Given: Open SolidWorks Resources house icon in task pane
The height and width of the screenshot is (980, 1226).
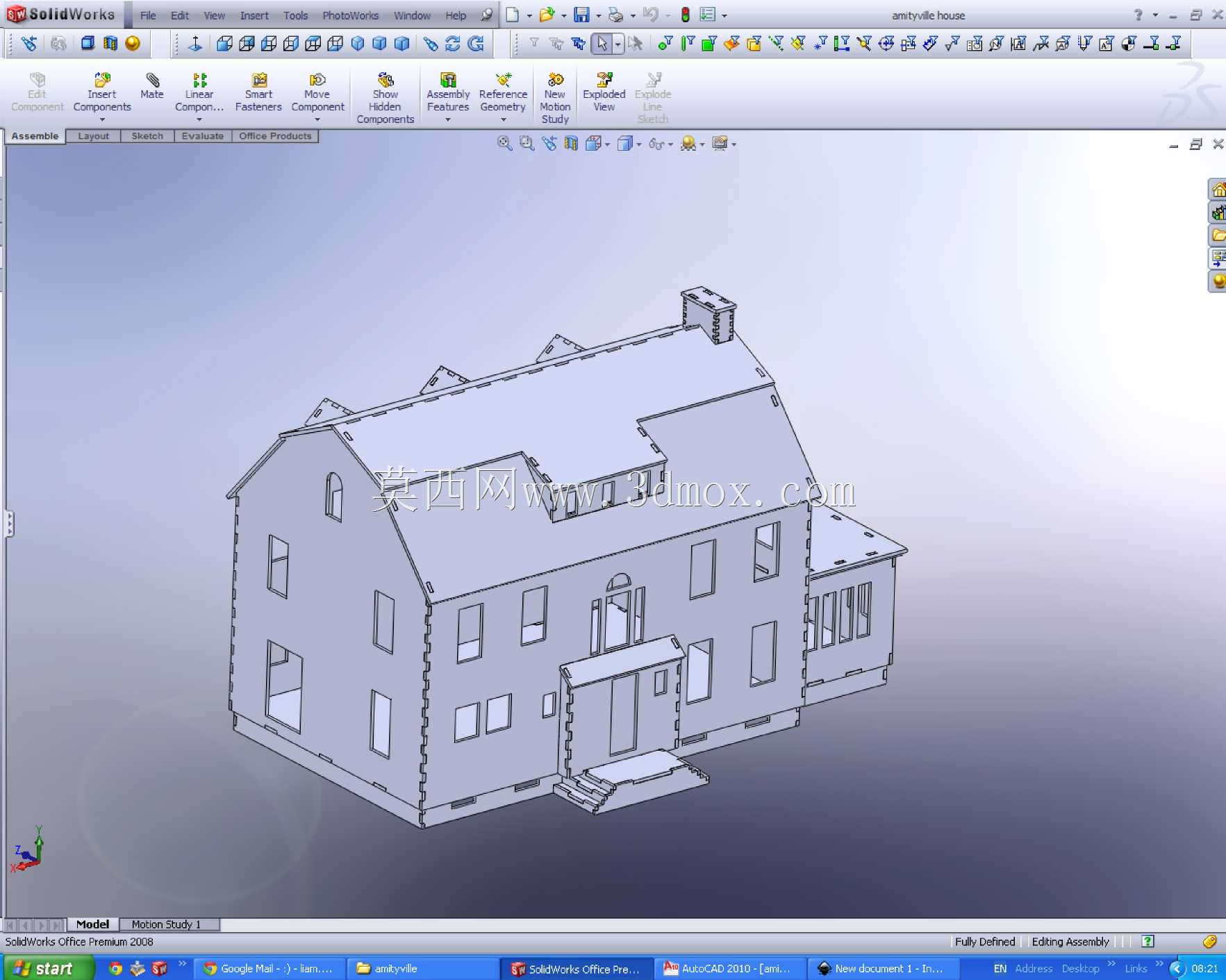Looking at the screenshot, I should [x=1218, y=190].
